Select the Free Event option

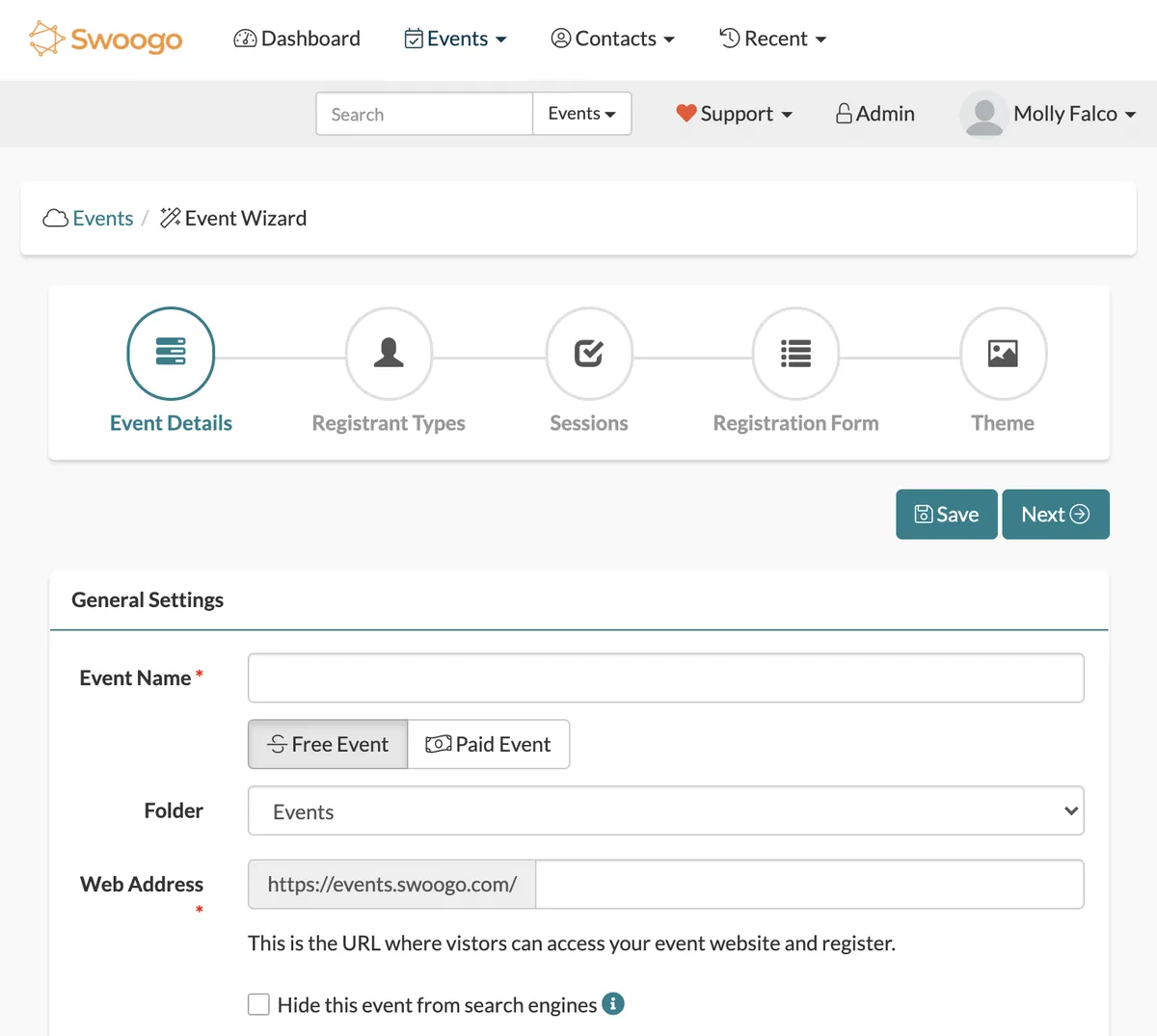point(328,744)
